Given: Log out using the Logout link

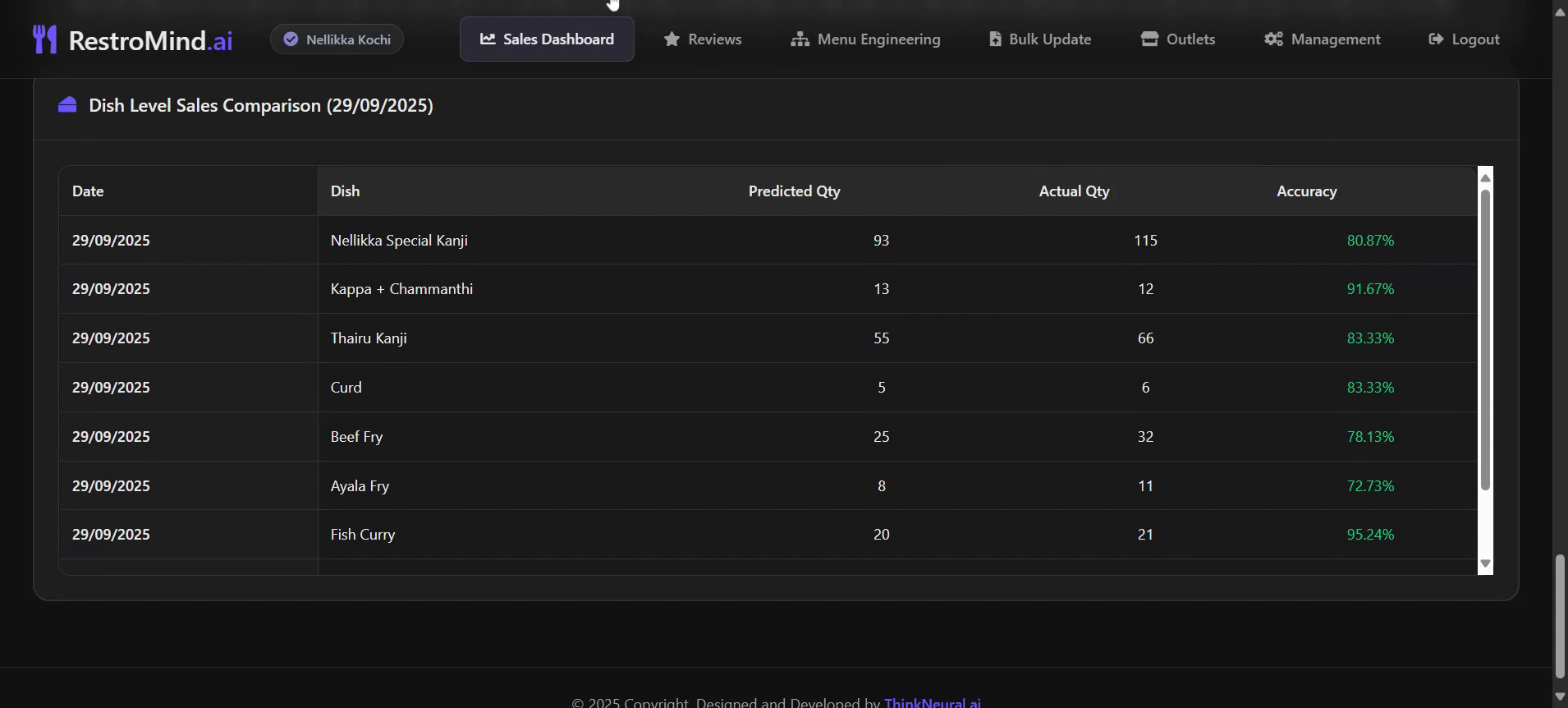Looking at the screenshot, I should (1465, 39).
